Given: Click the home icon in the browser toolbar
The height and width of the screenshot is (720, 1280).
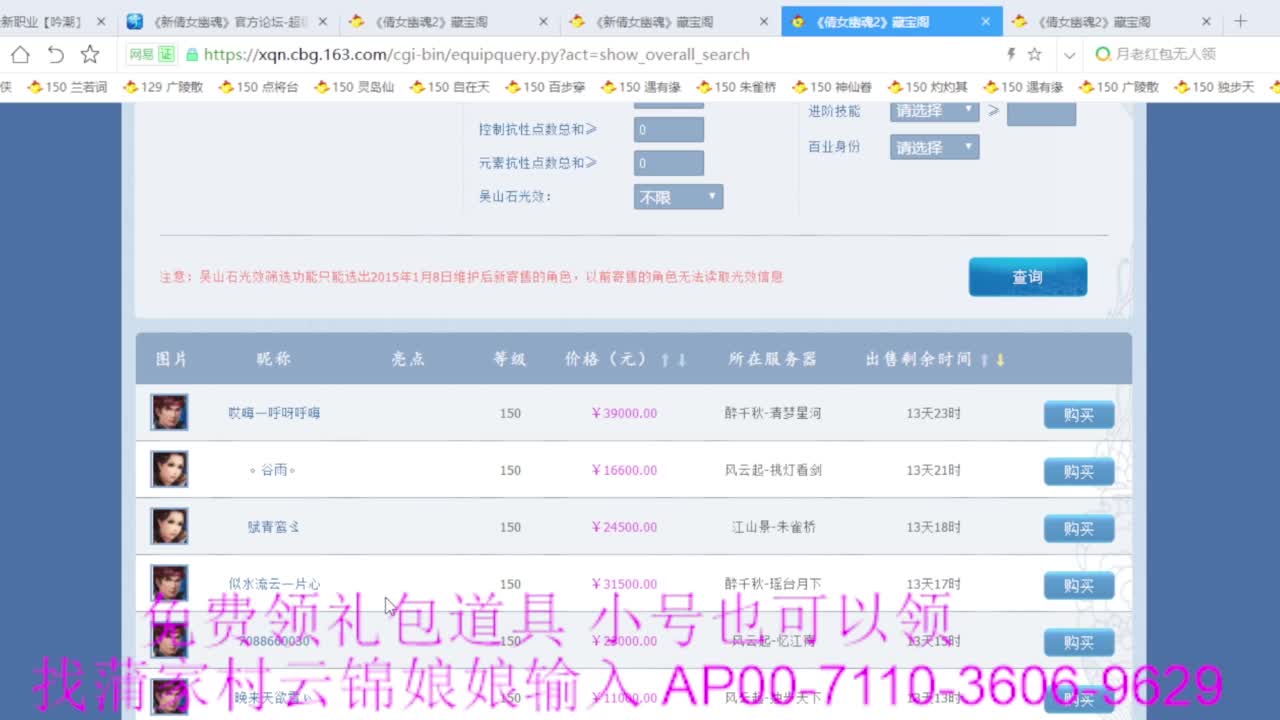Looking at the screenshot, I should pos(20,54).
